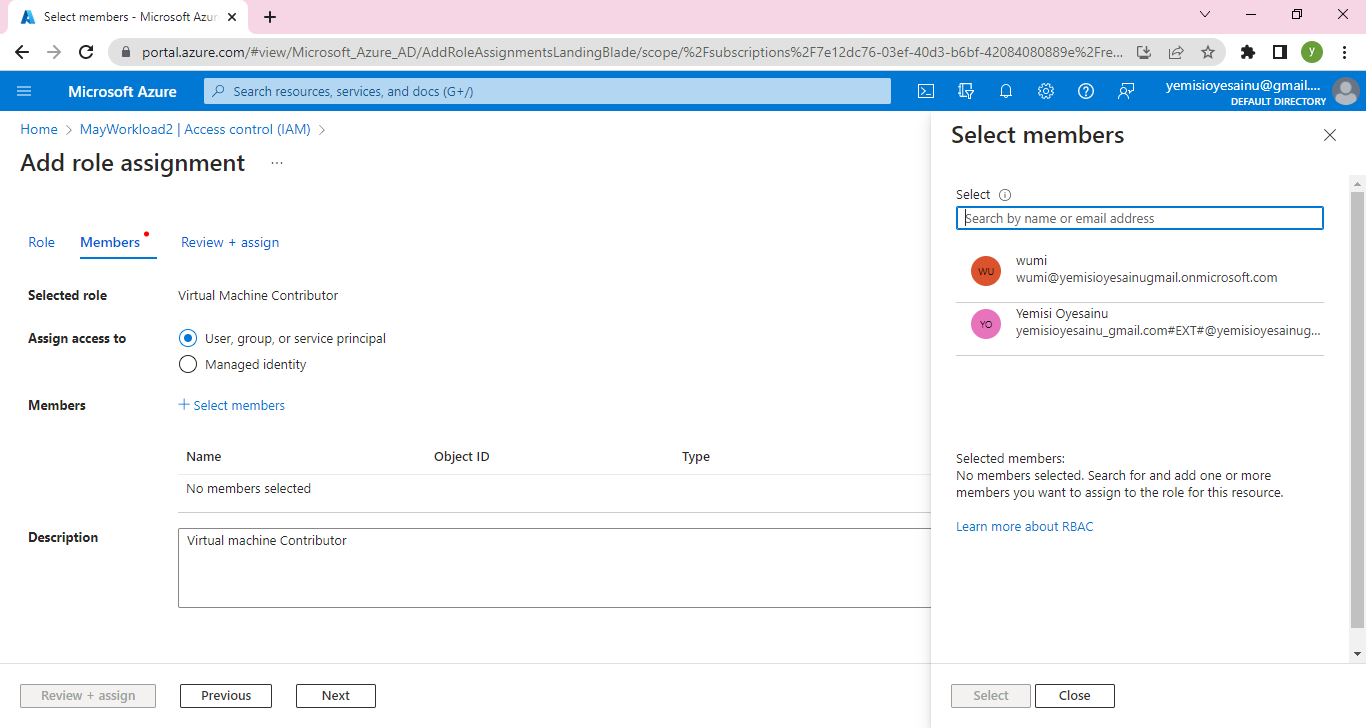Screen dimensions: 1366x728
Task: Open Chrome tab search dropdown arrow
Action: [x=1205, y=15]
